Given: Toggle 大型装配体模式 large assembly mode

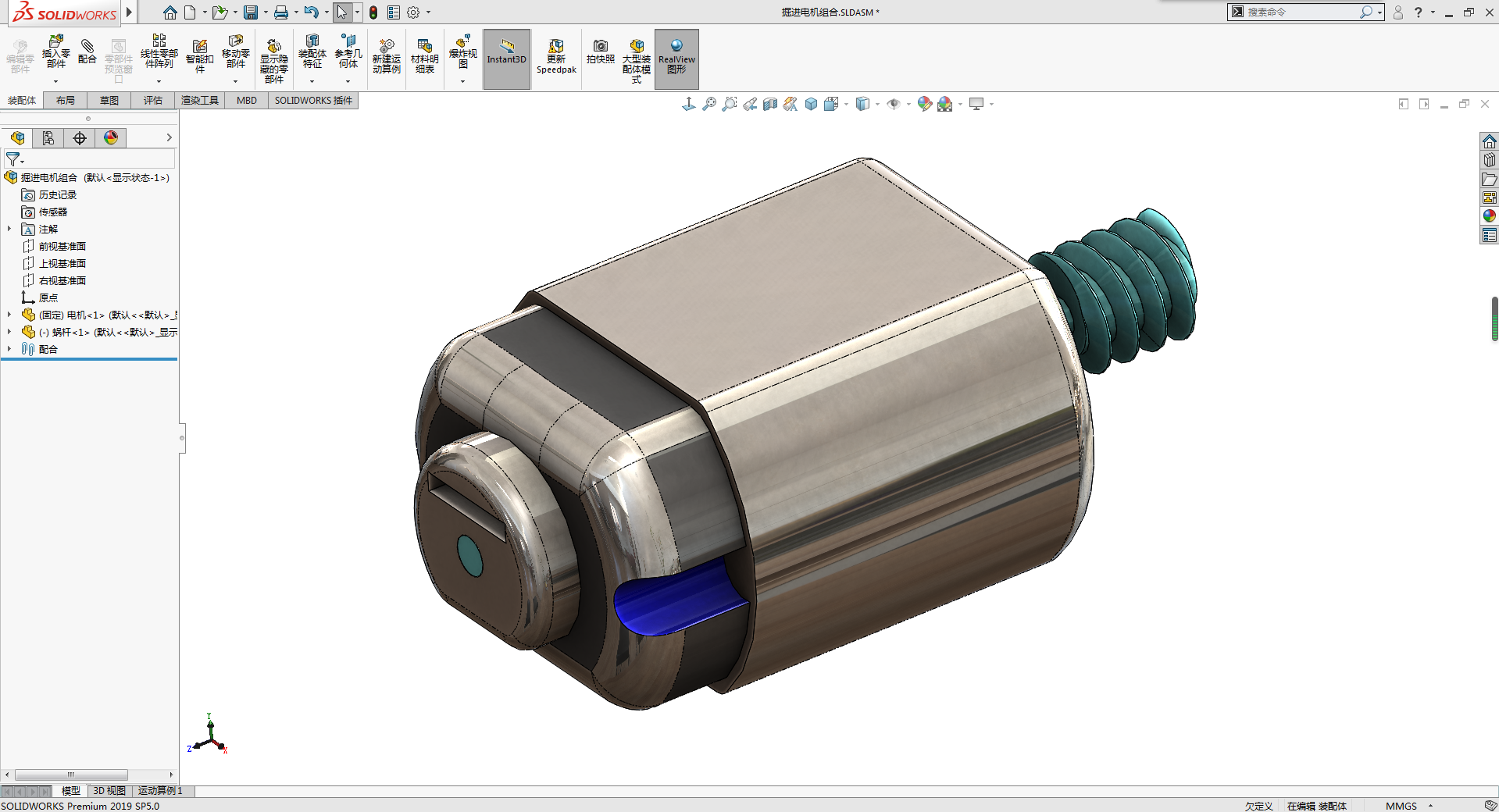Looking at the screenshot, I should click(637, 56).
